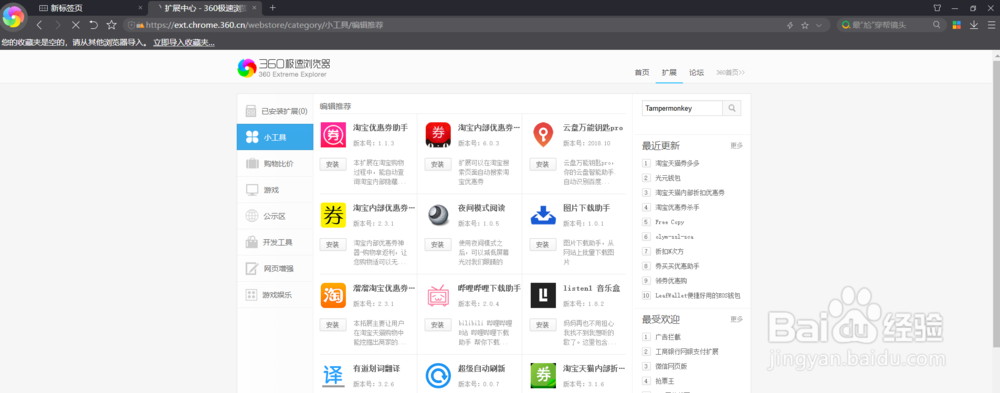Close the 扩展中心 tab
Image resolution: width=1000 pixels, height=393 pixels.
pos(255,8)
